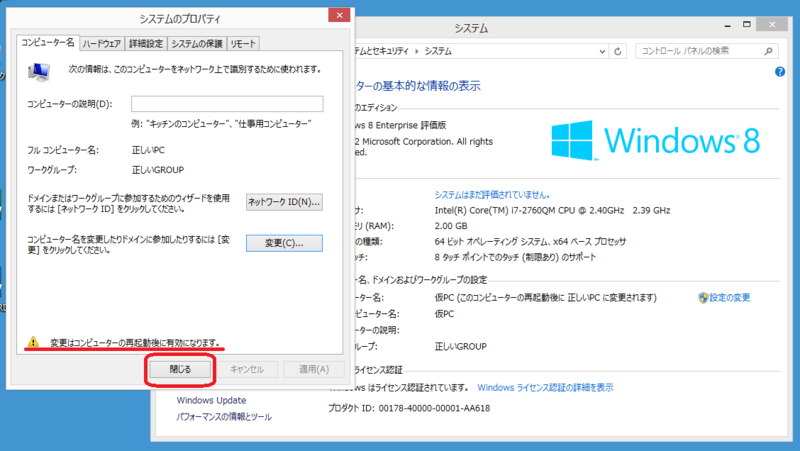
Task: Click the shield icon beside 設定の変更
Action: pos(703,297)
